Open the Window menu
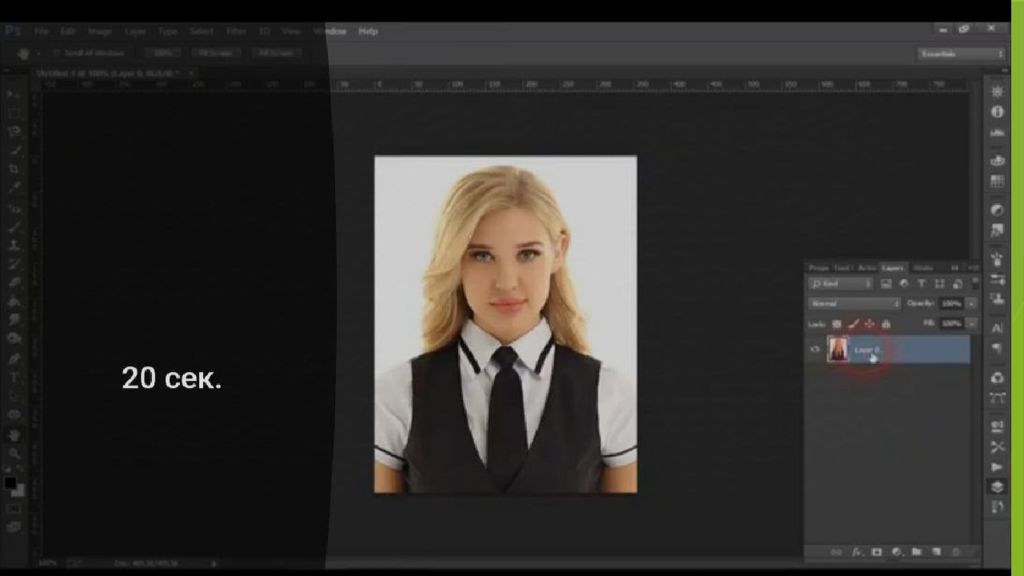Viewport: 1024px width, 576px height. pos(330,31)
